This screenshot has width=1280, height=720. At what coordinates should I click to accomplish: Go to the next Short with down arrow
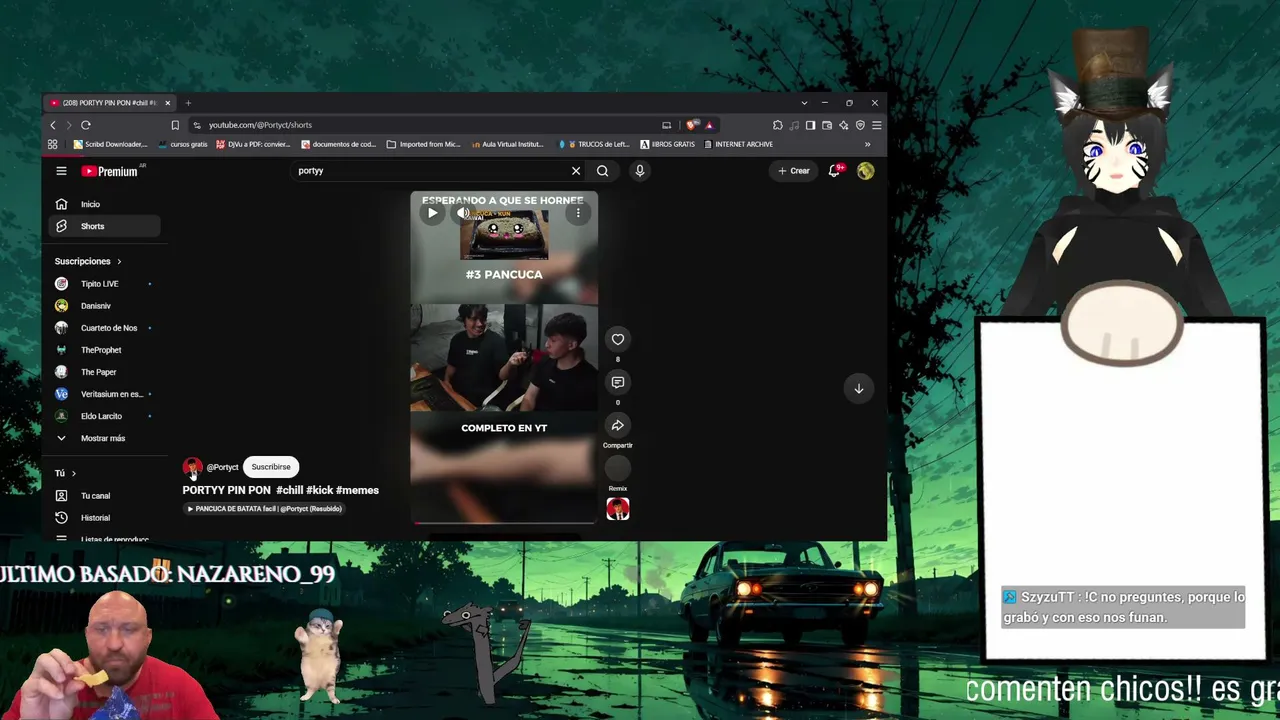tap(858, 388)
